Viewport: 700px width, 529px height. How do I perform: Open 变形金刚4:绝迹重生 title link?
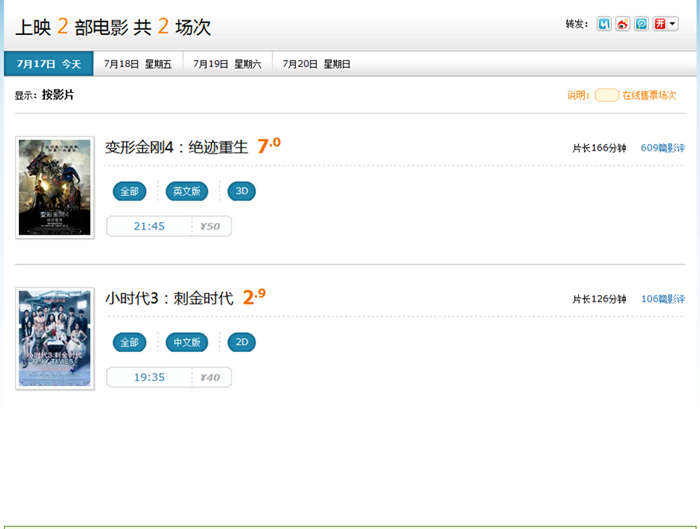[176, 147]
